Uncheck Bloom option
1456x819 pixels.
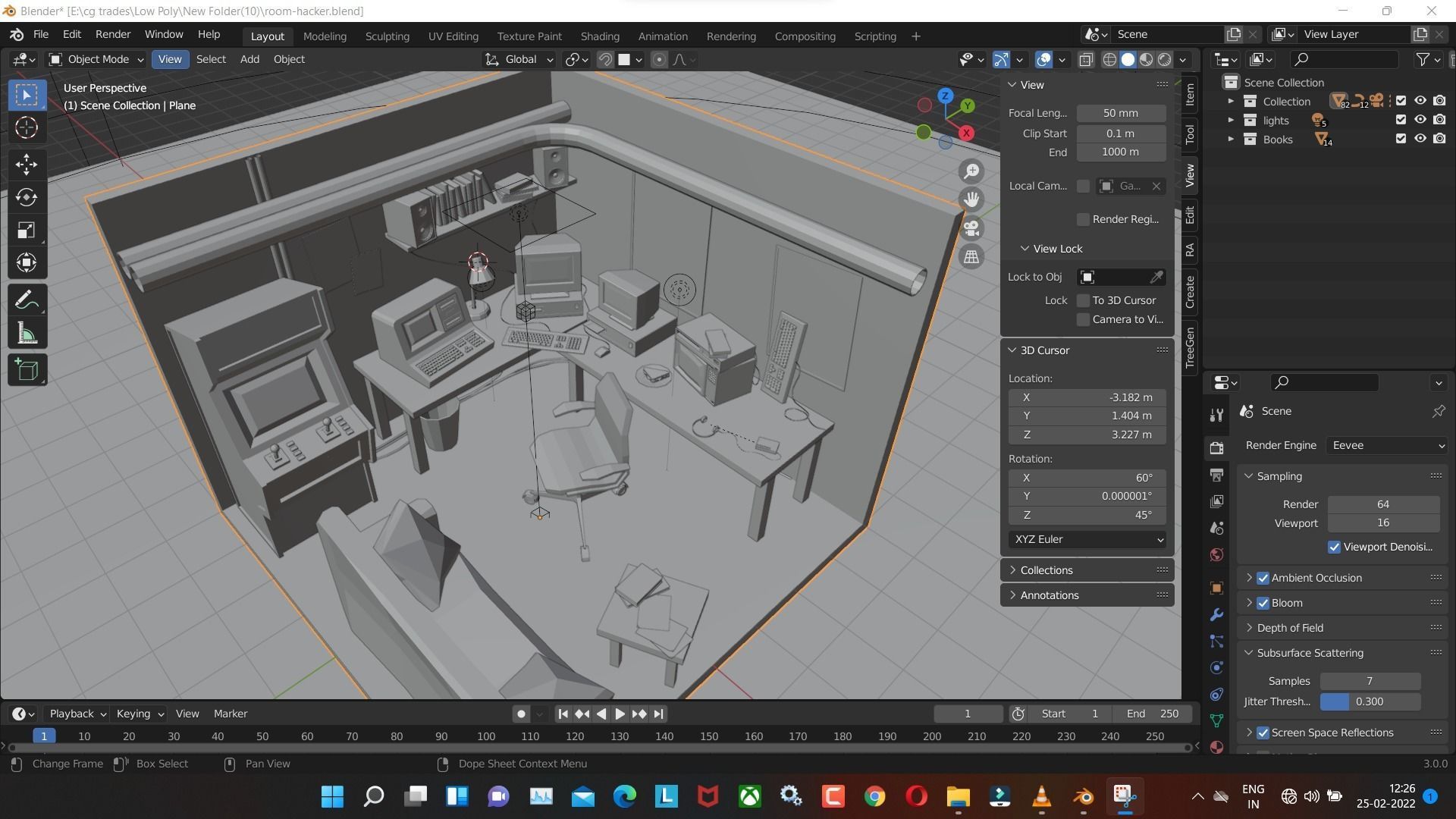(1263, 603)
